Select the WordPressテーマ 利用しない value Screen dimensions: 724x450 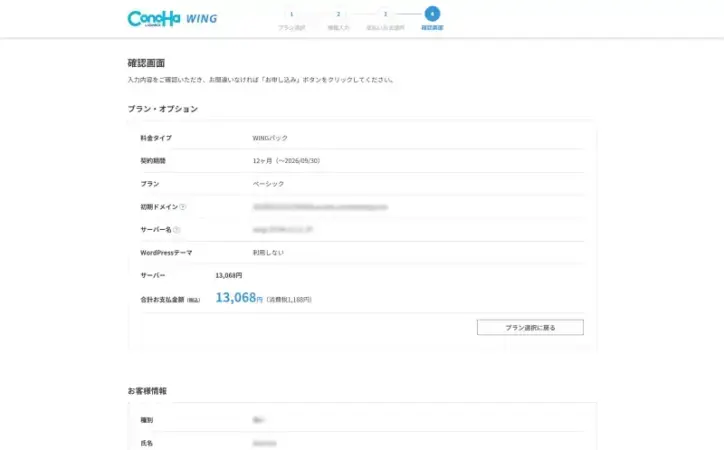(x=268, y=253)
